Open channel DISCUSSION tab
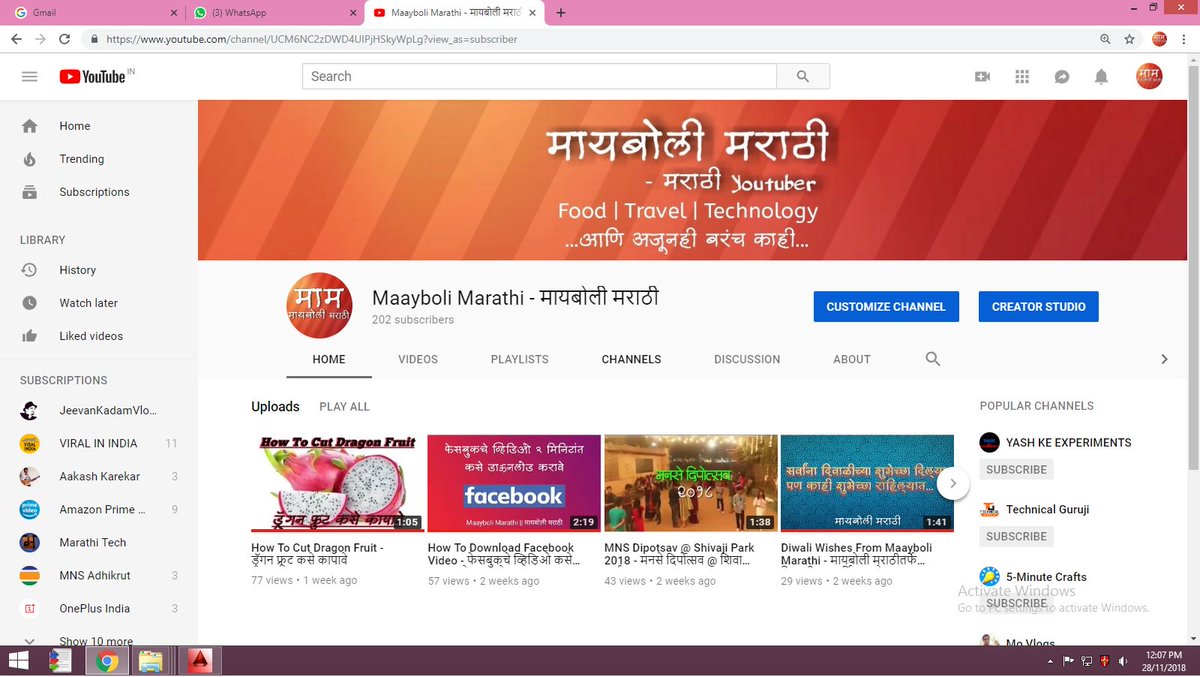The width and height of the screenshot is (1200, 677). (x=747, y=359)
